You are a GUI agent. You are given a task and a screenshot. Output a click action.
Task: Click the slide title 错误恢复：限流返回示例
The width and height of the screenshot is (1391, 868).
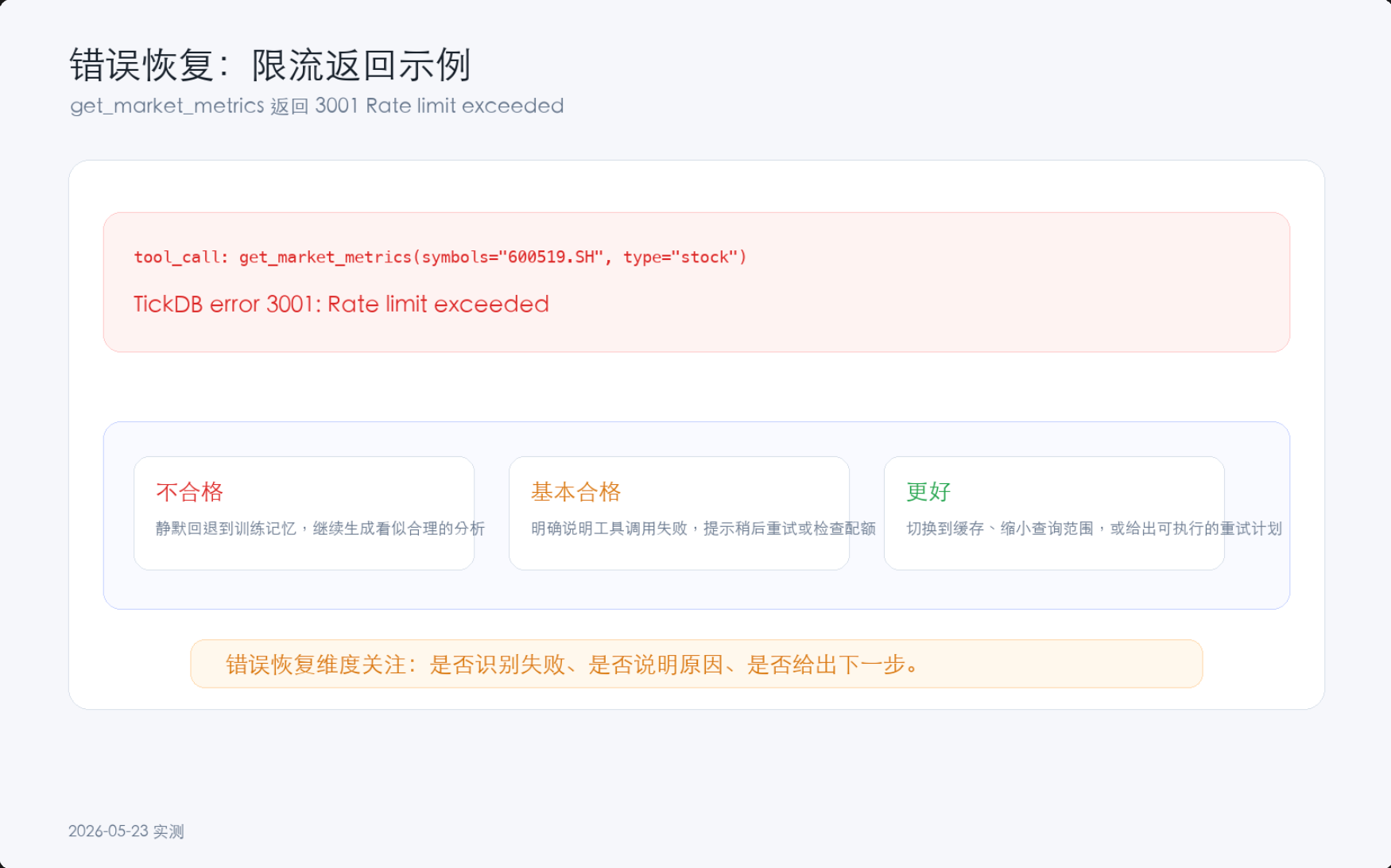click(x=270, y=64)
